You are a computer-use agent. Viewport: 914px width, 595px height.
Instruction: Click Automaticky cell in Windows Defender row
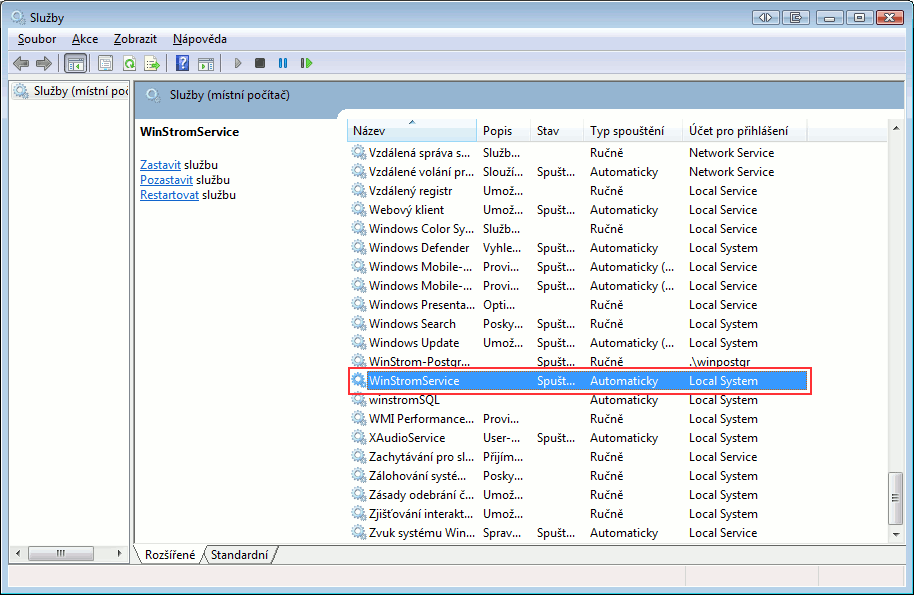tap(624, 248)
